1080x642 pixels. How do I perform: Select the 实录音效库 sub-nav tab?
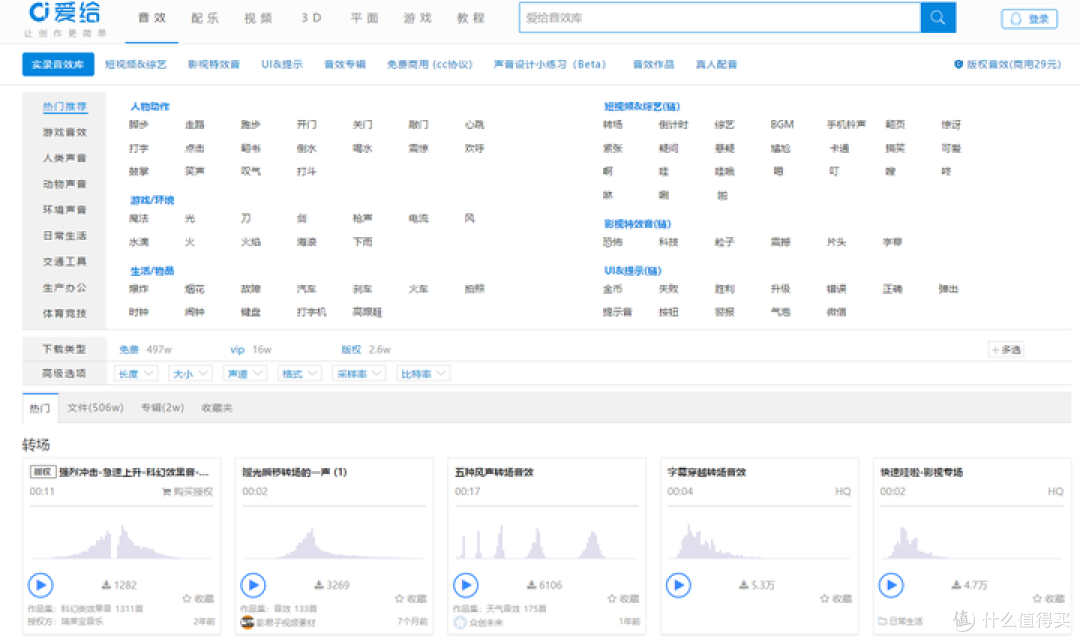(x=58, y=64)
